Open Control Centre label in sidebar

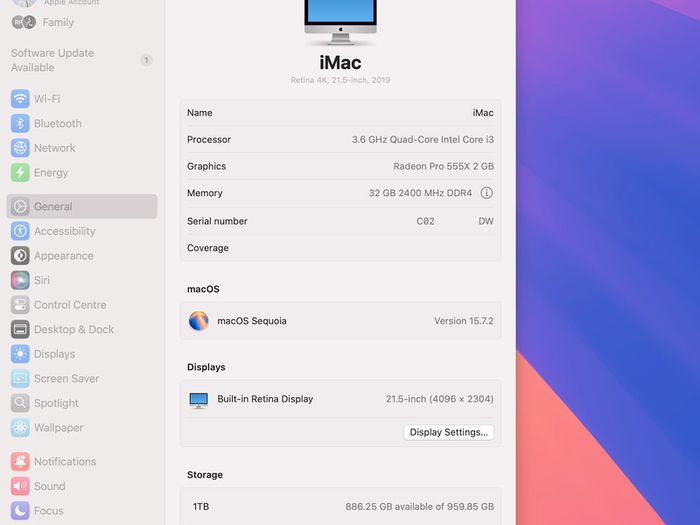70,304
